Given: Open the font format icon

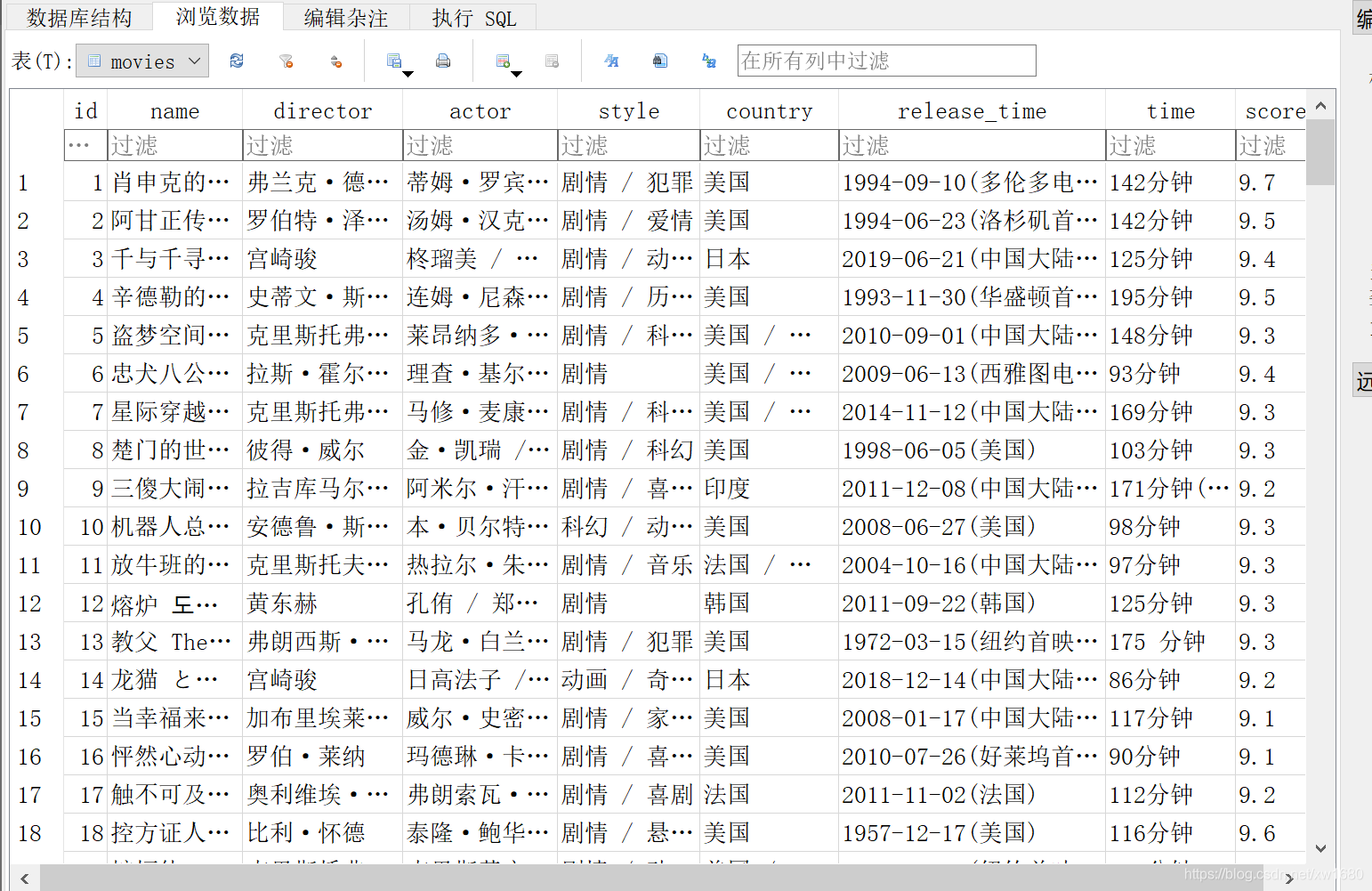Looking at the screenshot, I should click(611, 61).
